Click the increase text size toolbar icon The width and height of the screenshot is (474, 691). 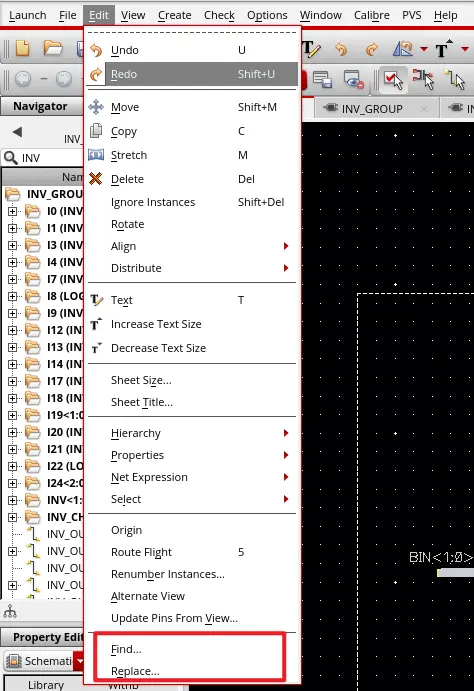click(444, 48)
